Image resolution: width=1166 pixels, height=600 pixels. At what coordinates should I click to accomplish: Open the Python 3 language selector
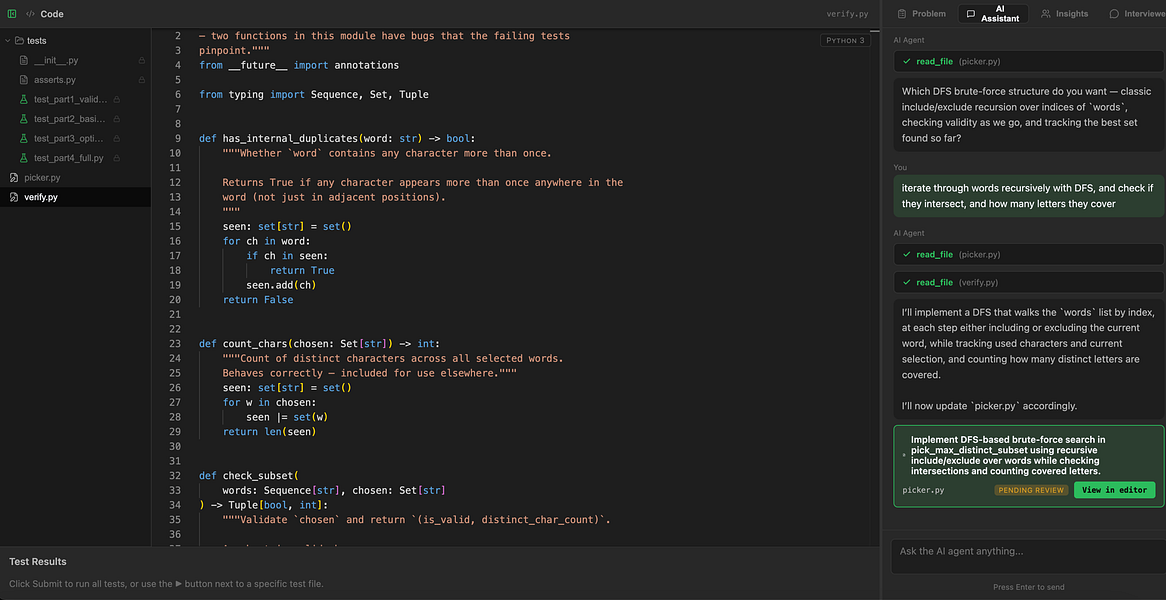click(845, 40)
